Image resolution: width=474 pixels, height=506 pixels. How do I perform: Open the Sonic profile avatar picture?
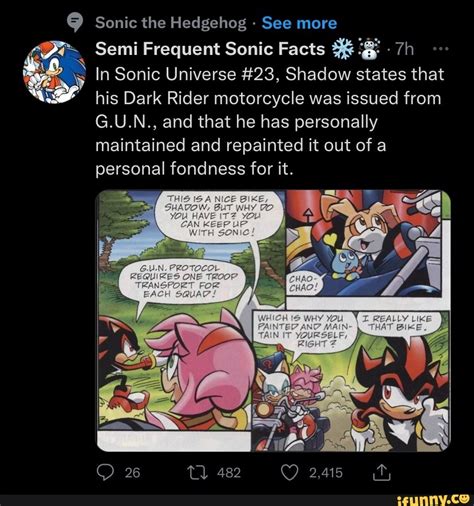54,72
